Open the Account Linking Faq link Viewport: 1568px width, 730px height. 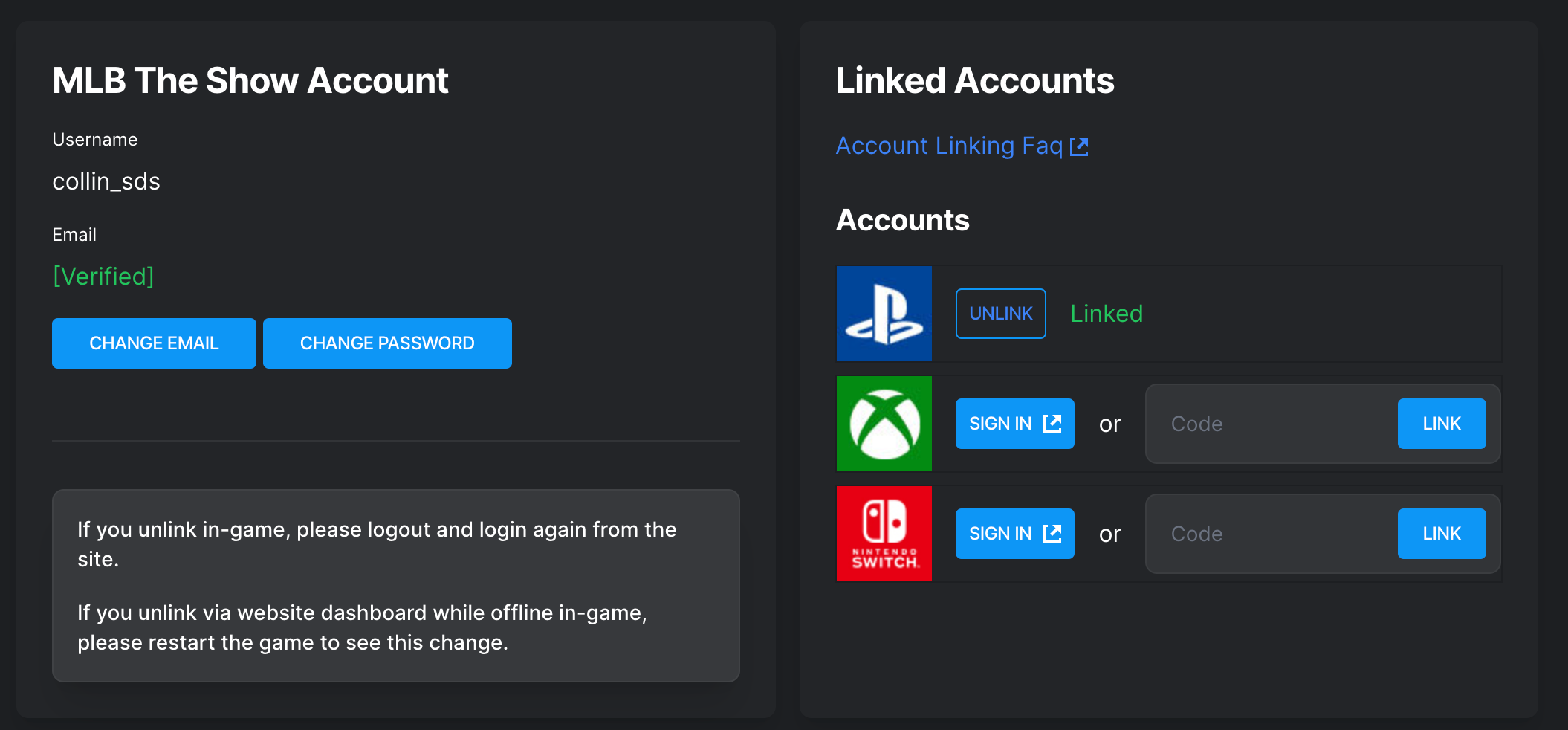tap(949, 146)
